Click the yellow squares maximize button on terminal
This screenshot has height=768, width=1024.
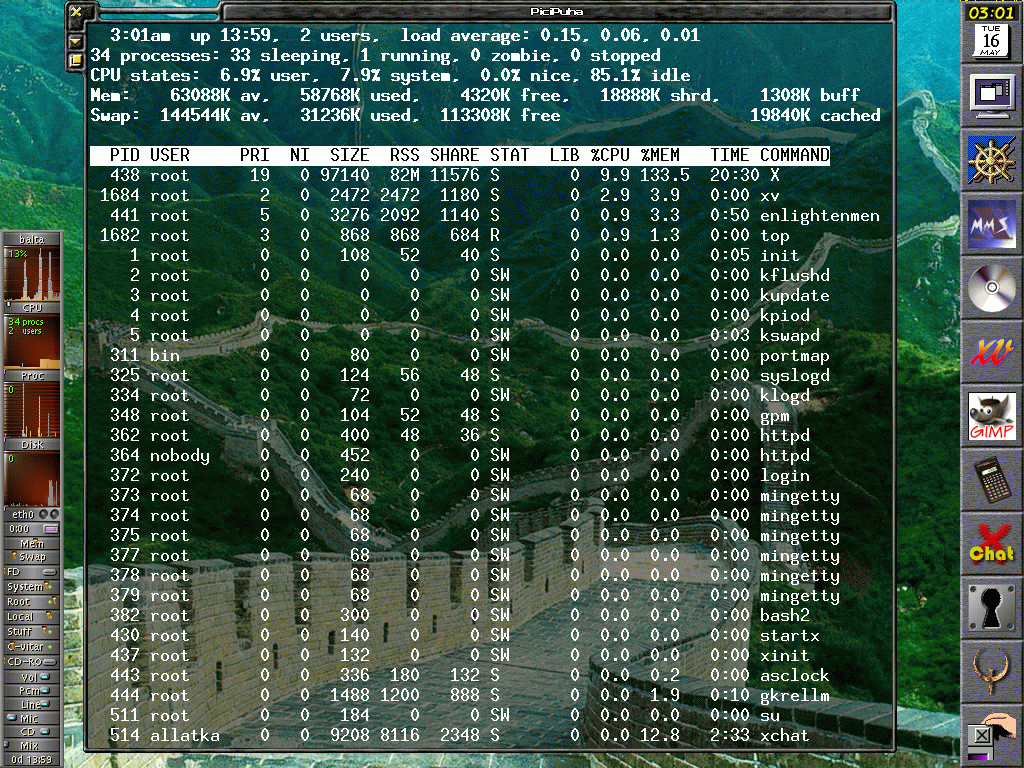[x=75, y=61]
